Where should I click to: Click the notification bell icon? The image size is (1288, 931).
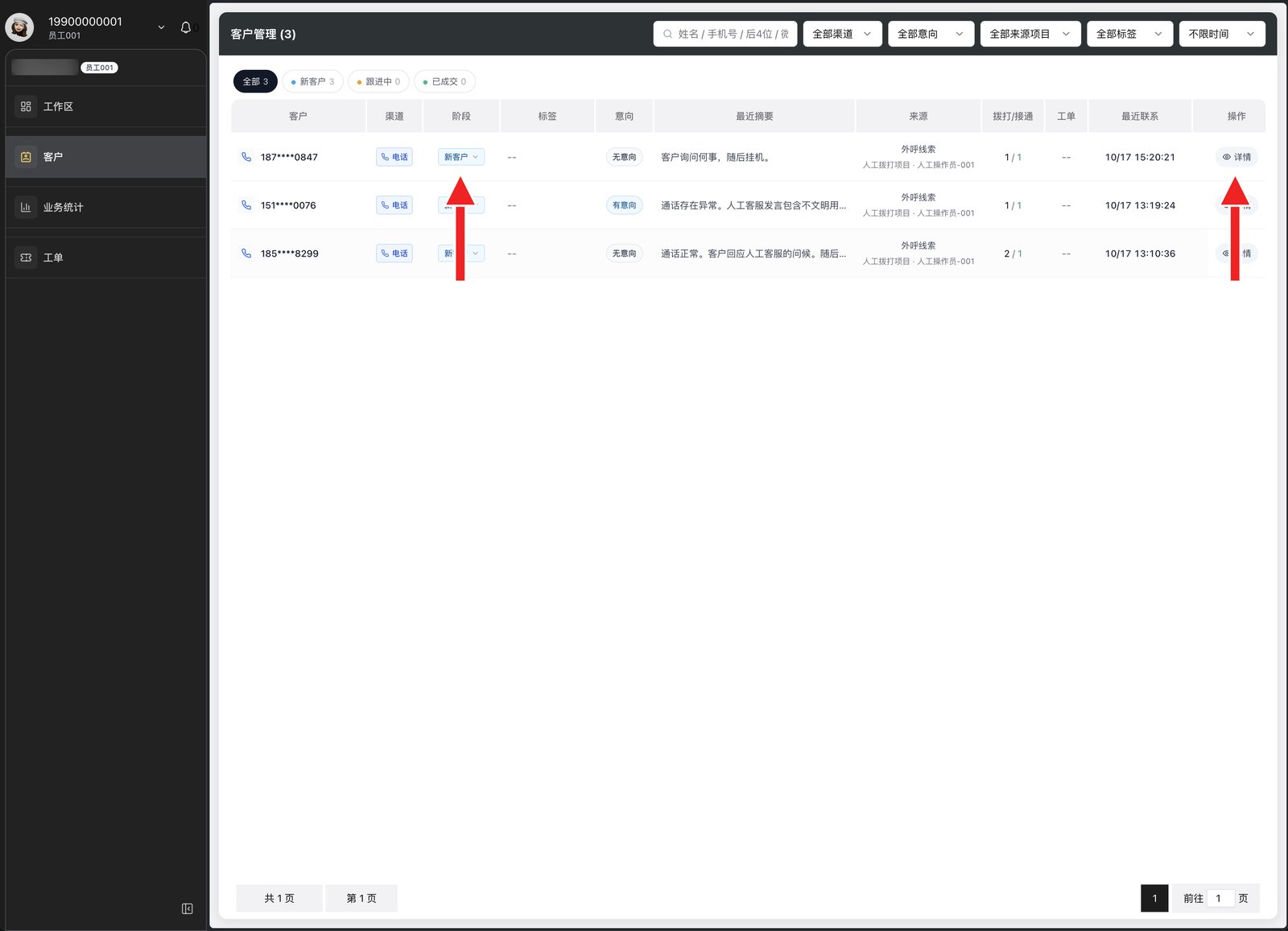click(186, 27)
